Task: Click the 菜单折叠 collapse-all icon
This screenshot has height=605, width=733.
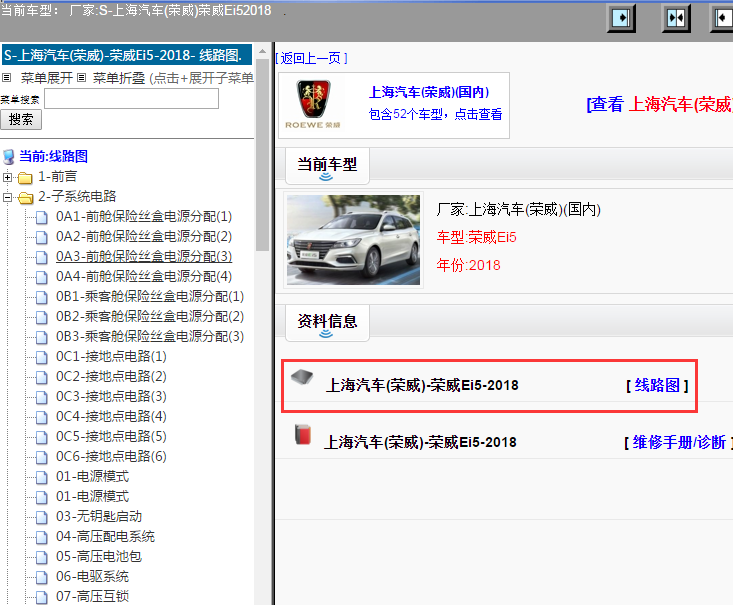Action: click(x=81, y=78)
